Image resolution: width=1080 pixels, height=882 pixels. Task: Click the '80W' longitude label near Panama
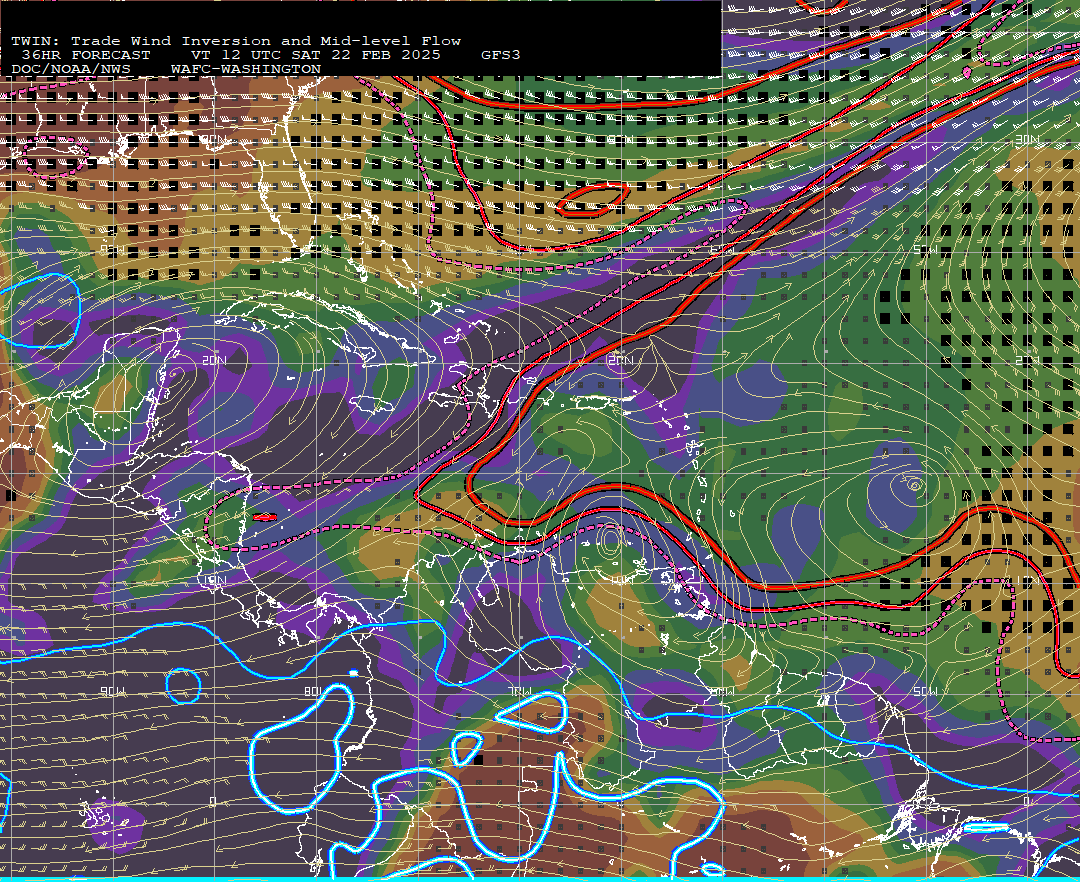point(313,691)
